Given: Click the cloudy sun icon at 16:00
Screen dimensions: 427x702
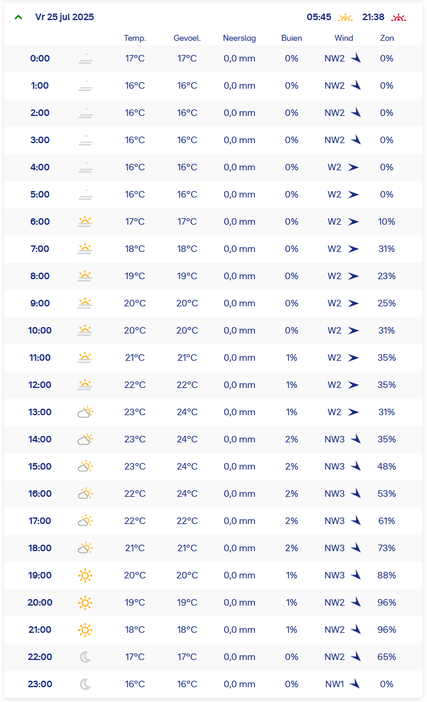Looking at the screenshot, I should point(85,494).
